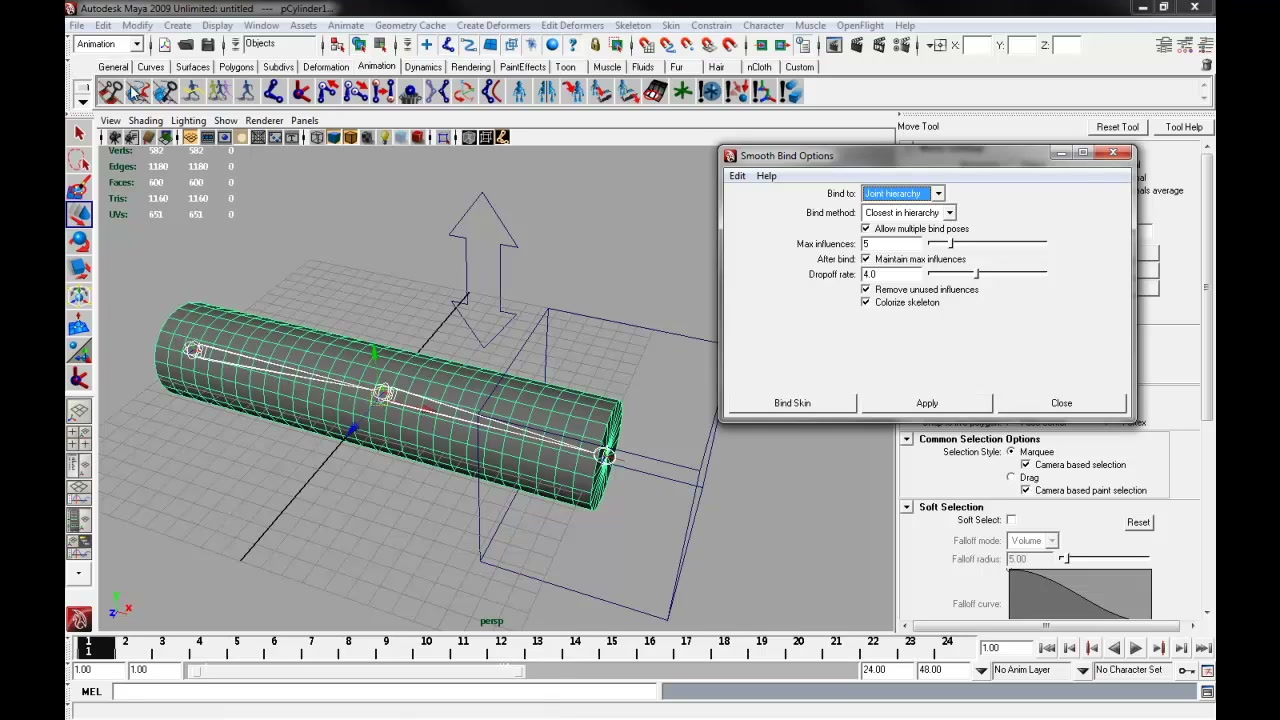Click the Tool Help button

1184,127
